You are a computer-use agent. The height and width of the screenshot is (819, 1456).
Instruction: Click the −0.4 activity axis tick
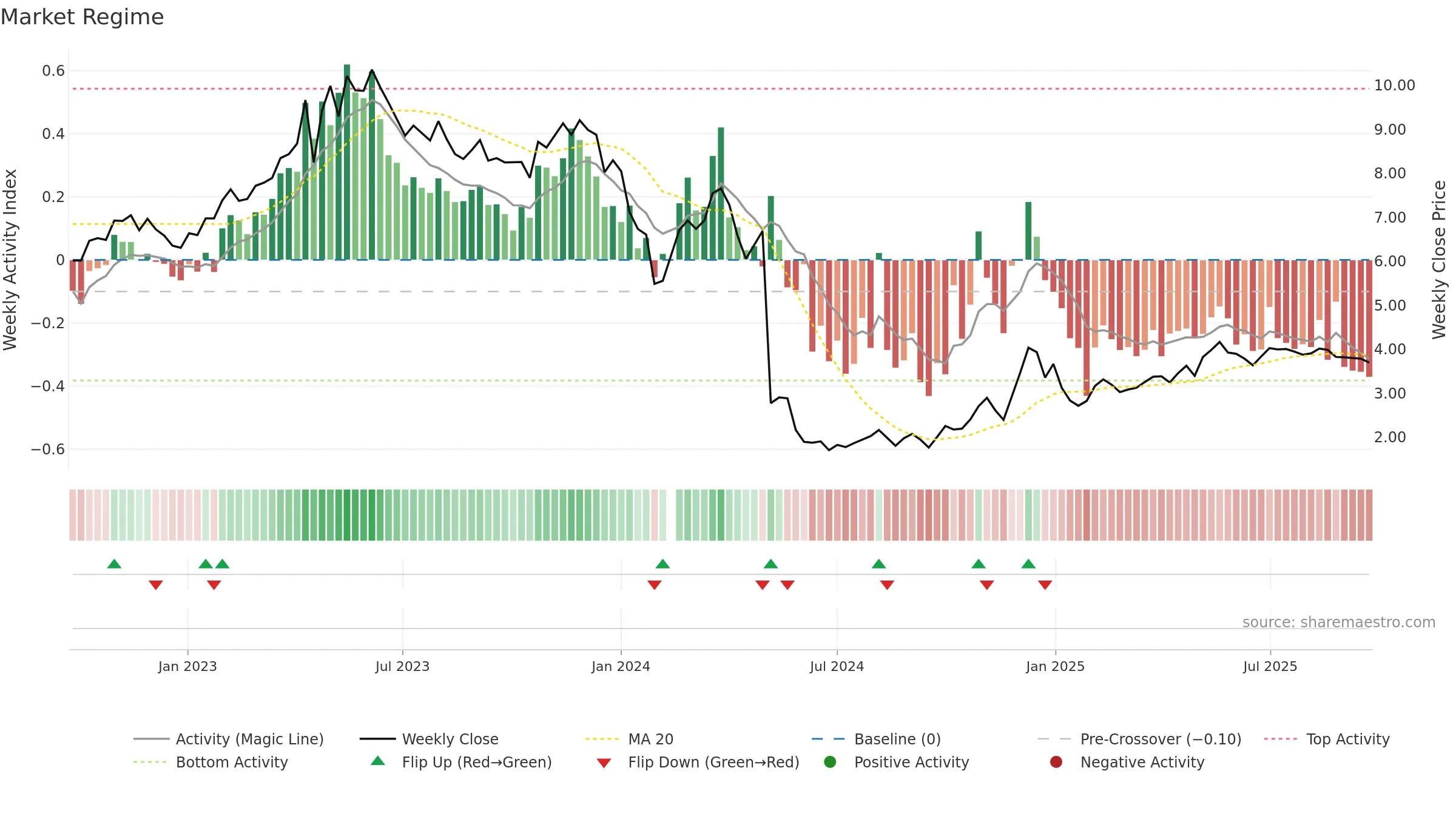pyautogui.click(x=47, y=386)
